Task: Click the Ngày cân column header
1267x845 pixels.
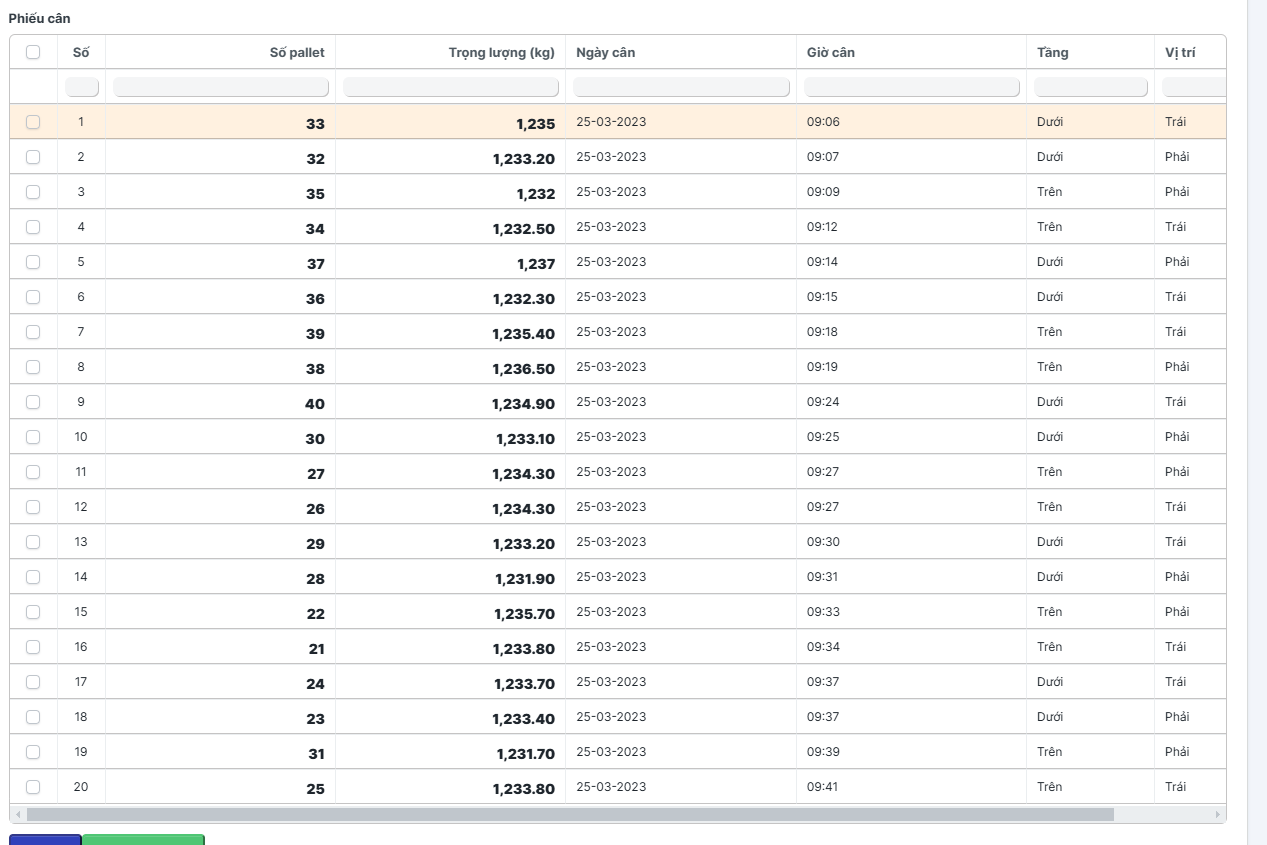Action: pos(606,53)
